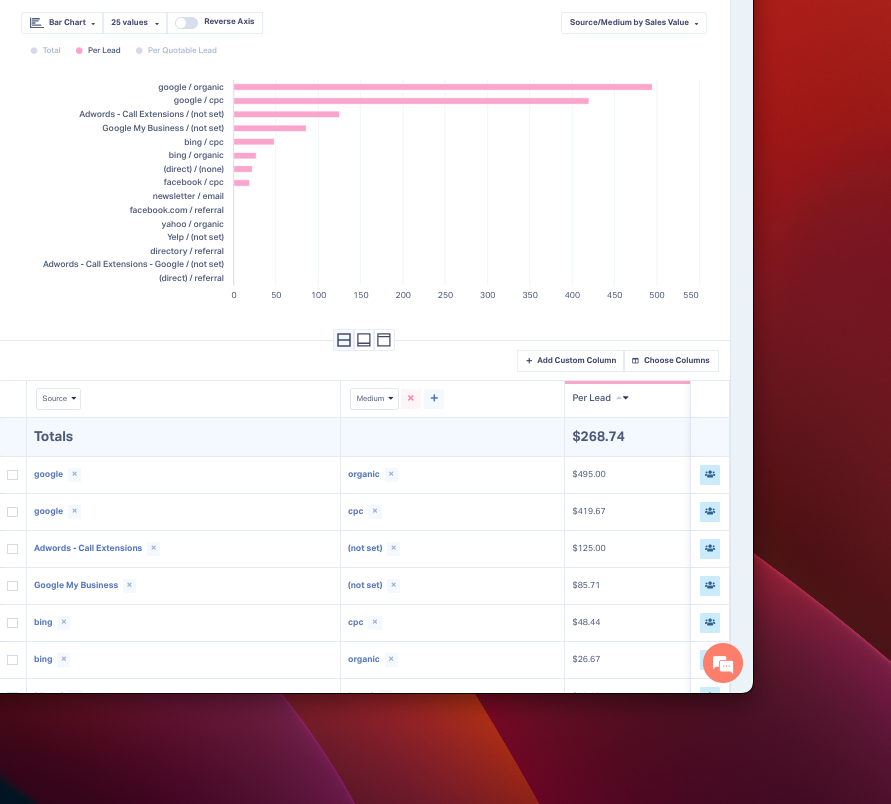The height and width of the screenshot is (804, 891).
Task: Click cpc medium link in bing row
Action: tap(356, 622)
